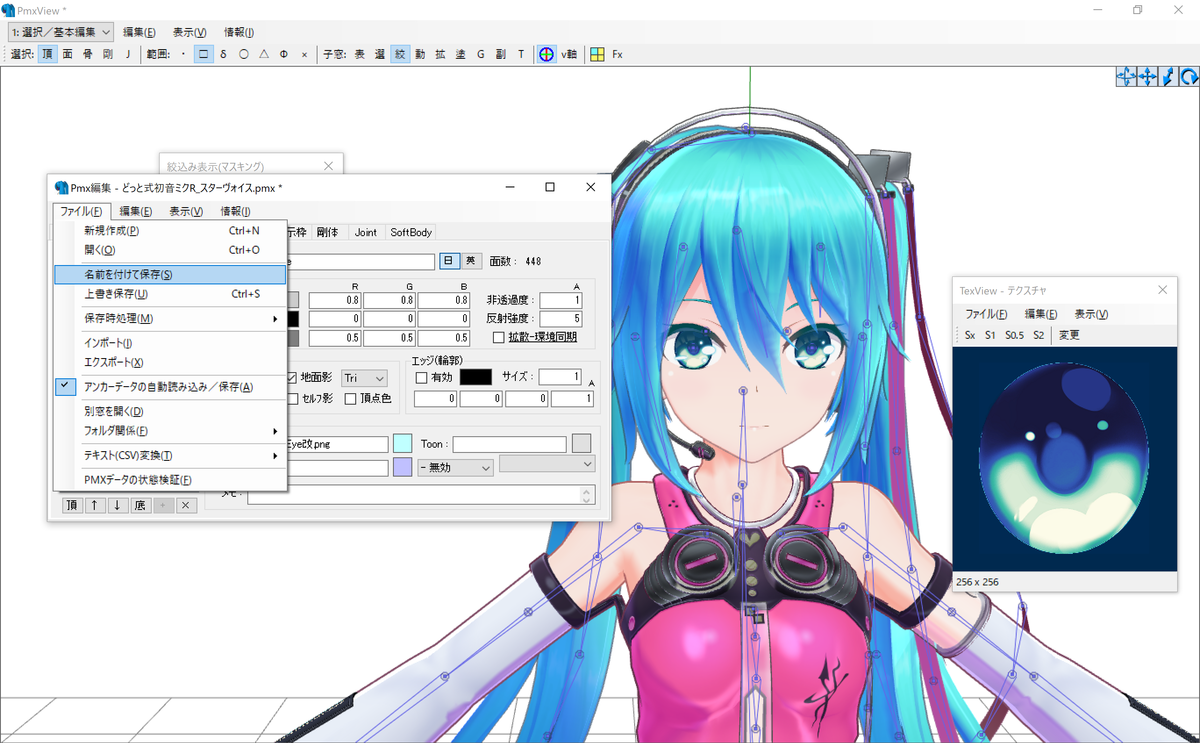Select rigid body (剛) selection mode
The height and width of the screenshot is (743, 1200).
pos(108,54)
